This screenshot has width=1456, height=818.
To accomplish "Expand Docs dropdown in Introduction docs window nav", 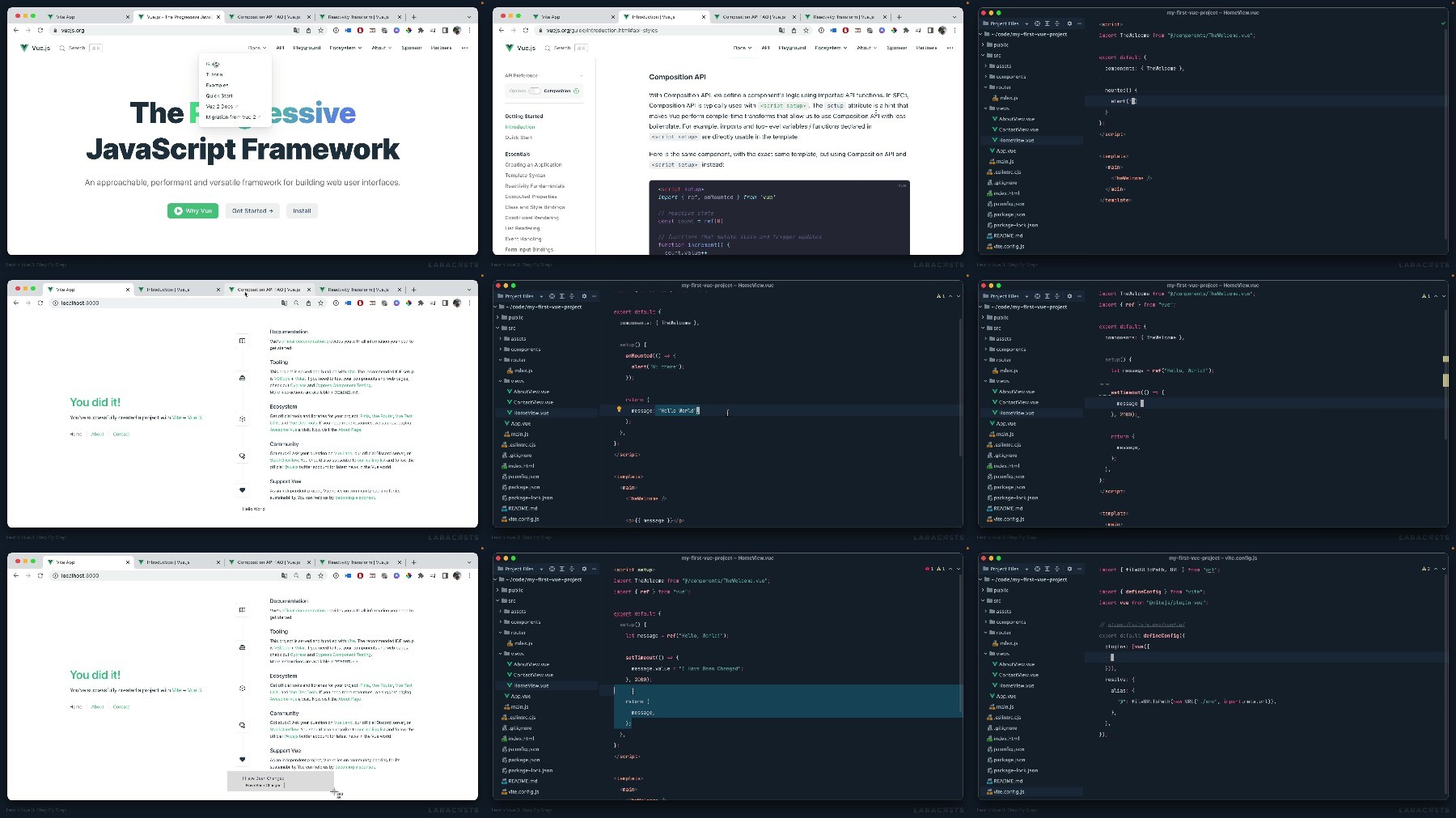I will click(742, 48).
